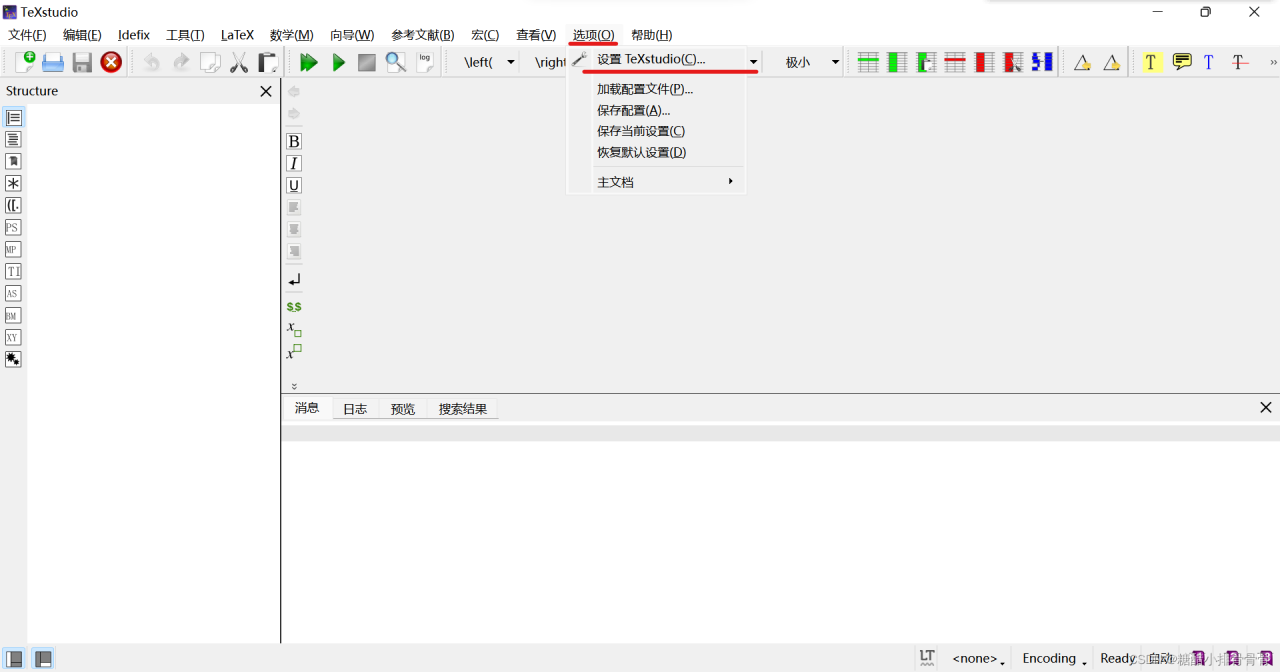The height and width of the screenshot is (672, 1280).
Task: Click the open file folder icon
Action: click(x=53, y=62)
